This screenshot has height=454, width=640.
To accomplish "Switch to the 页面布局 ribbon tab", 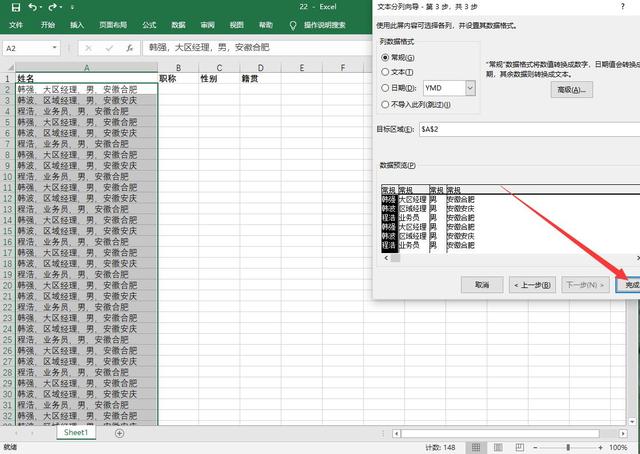I will (113, 25).
